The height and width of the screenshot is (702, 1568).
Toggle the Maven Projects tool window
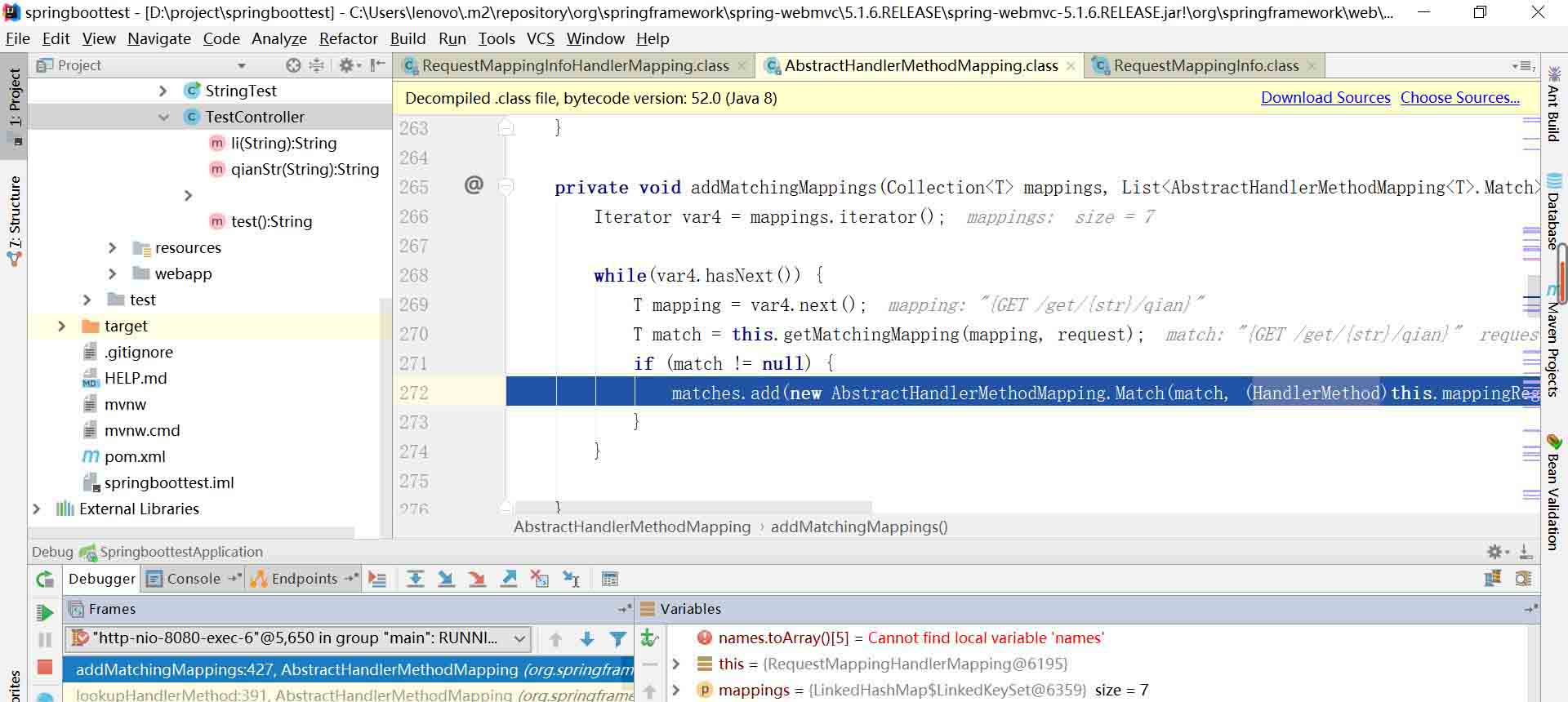(1553, 340)
